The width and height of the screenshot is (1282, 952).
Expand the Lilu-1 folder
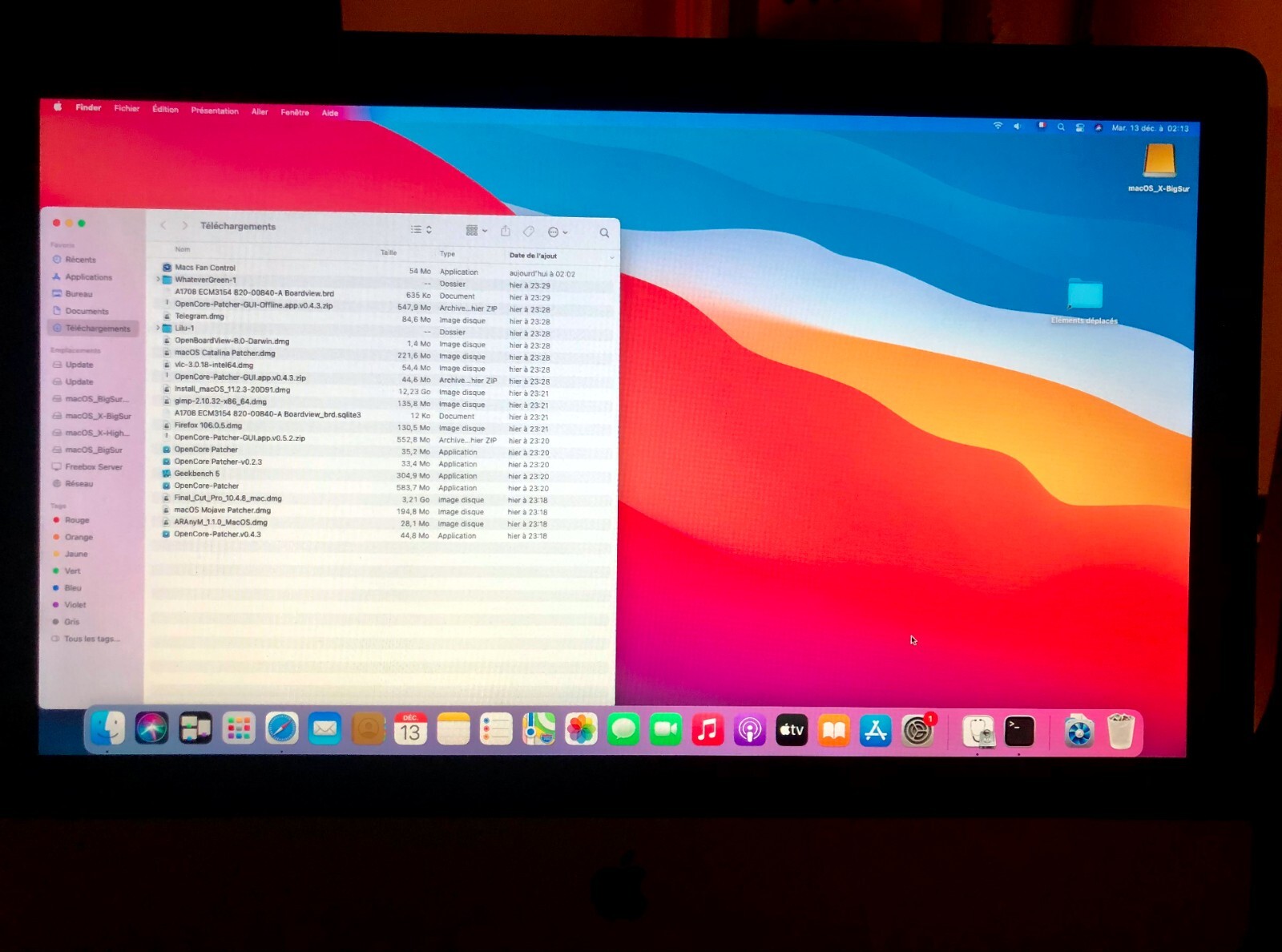pos(158,328)
